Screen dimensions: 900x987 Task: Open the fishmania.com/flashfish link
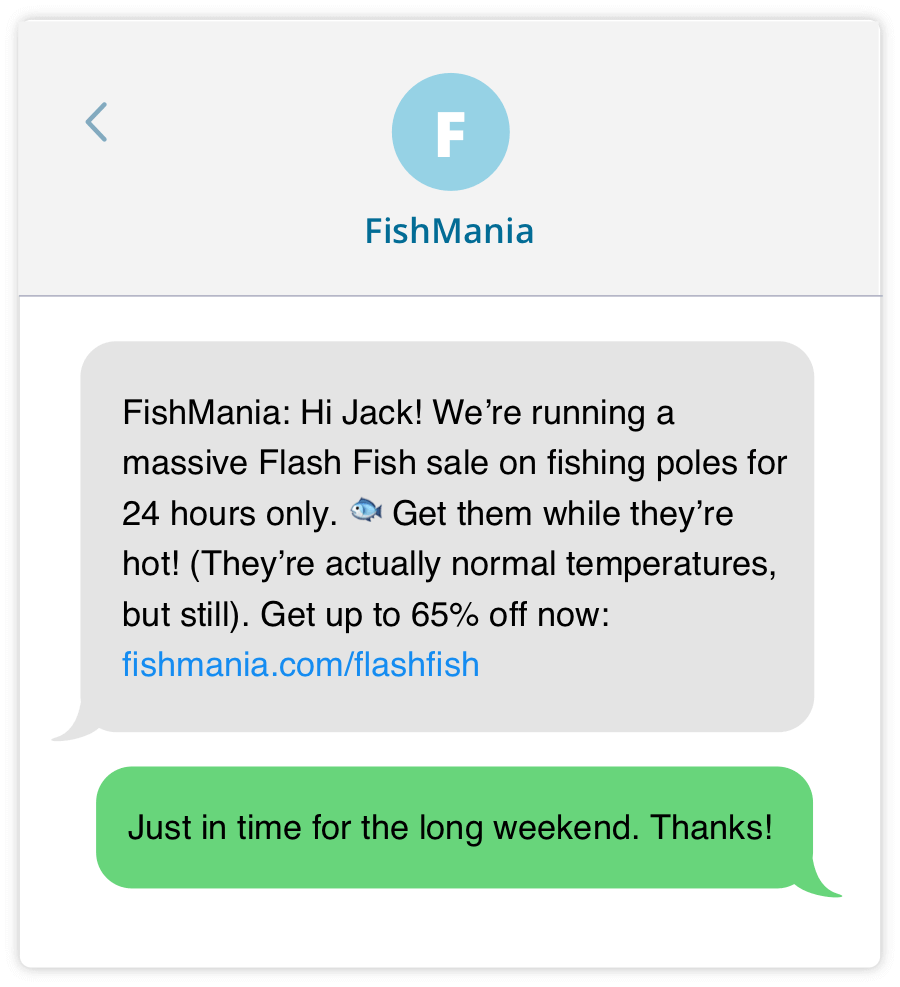(x=300, y=664)
